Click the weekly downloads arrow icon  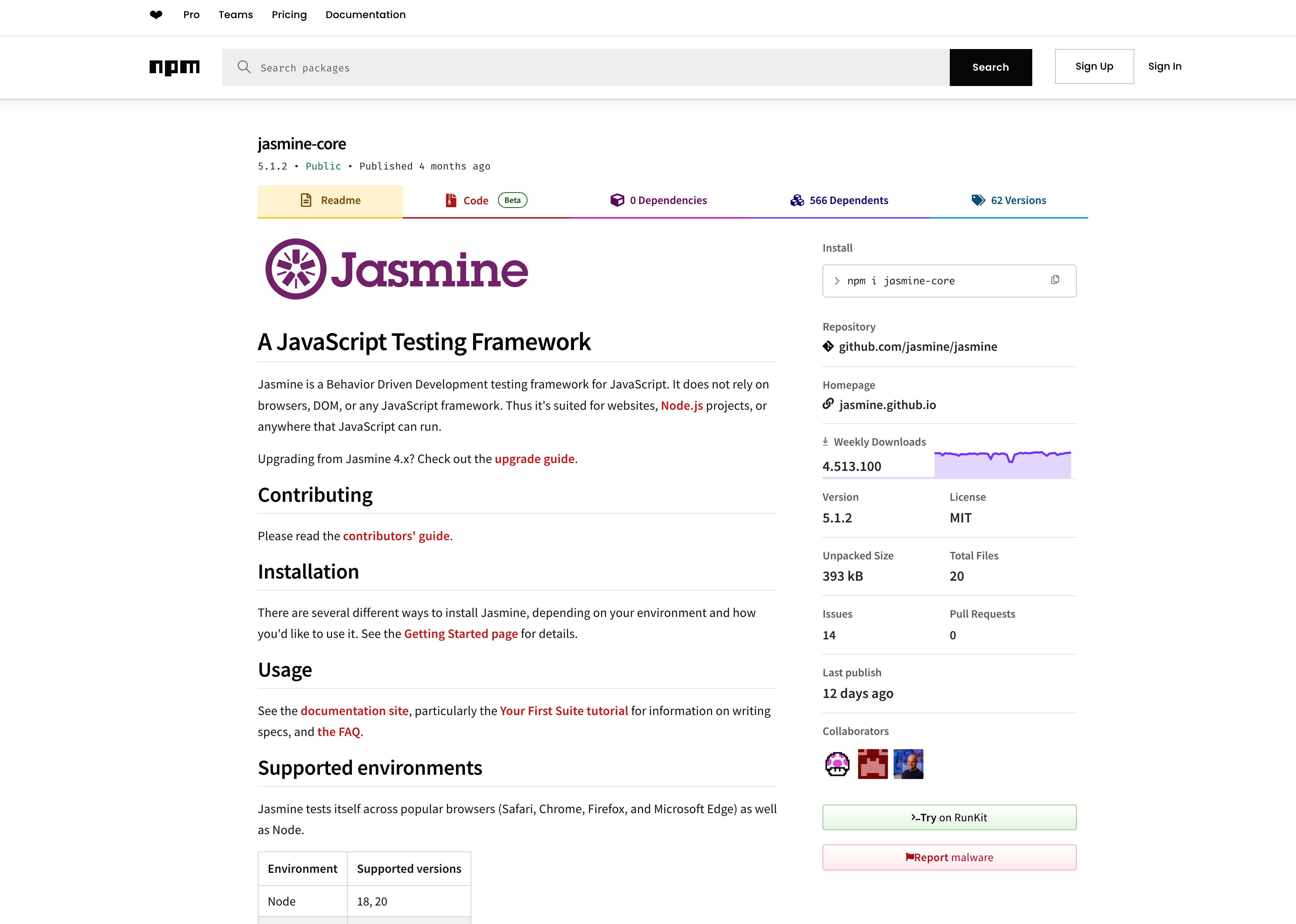[825, 441]
